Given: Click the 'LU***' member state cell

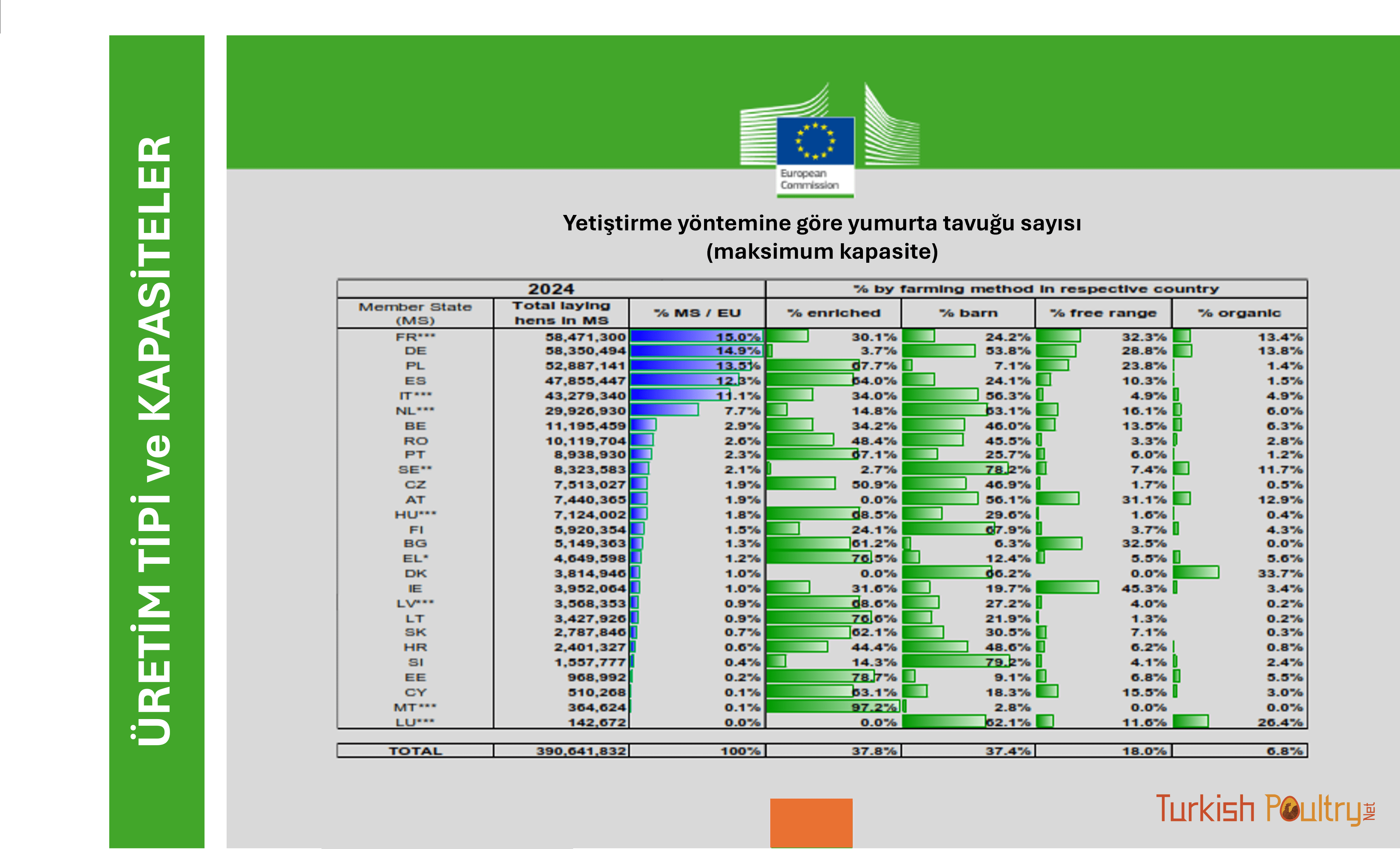Looking at the screenshot, I should pyautogui.click(x=415, y=723).
